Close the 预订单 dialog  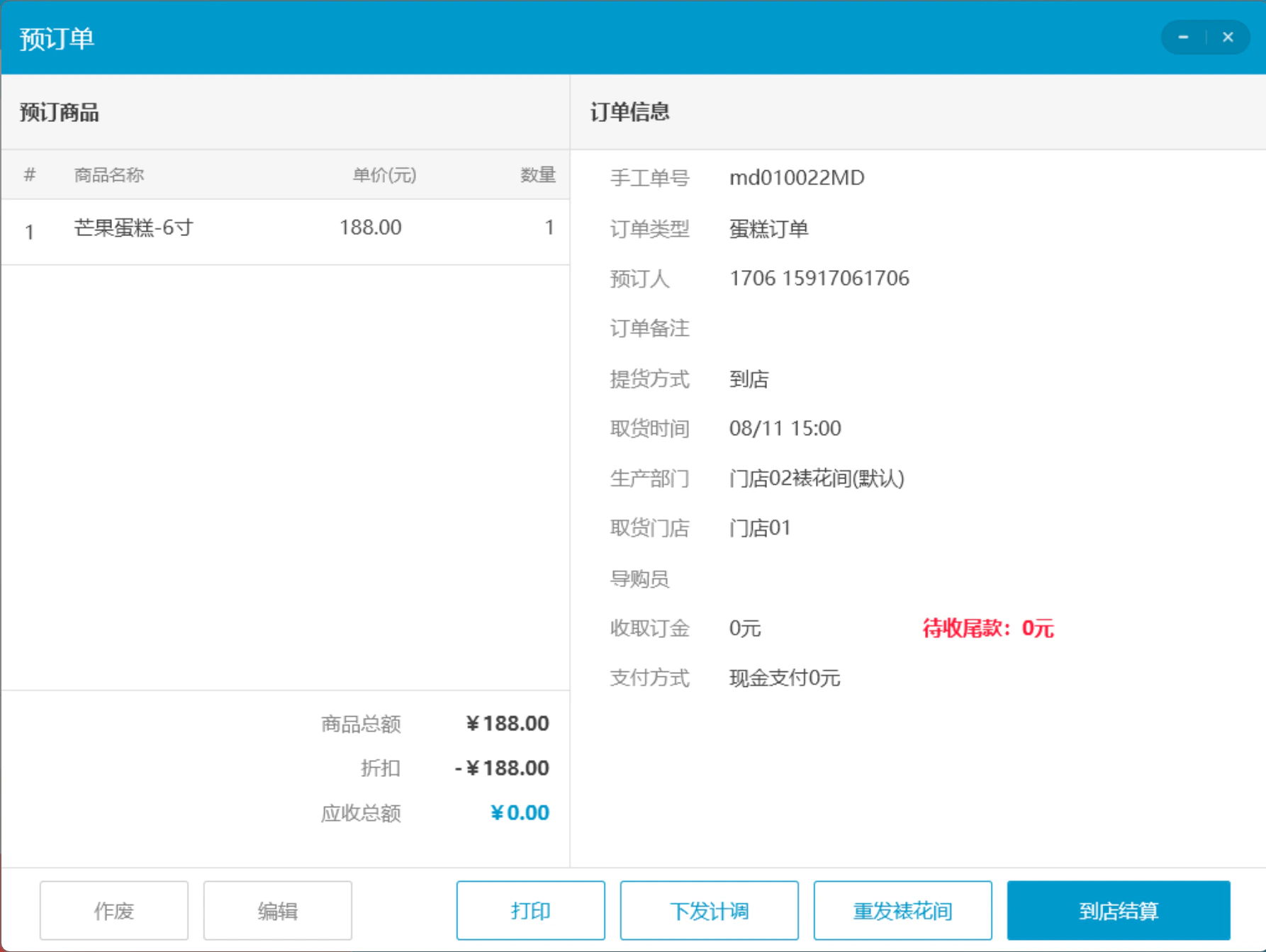pos(1228,37)
